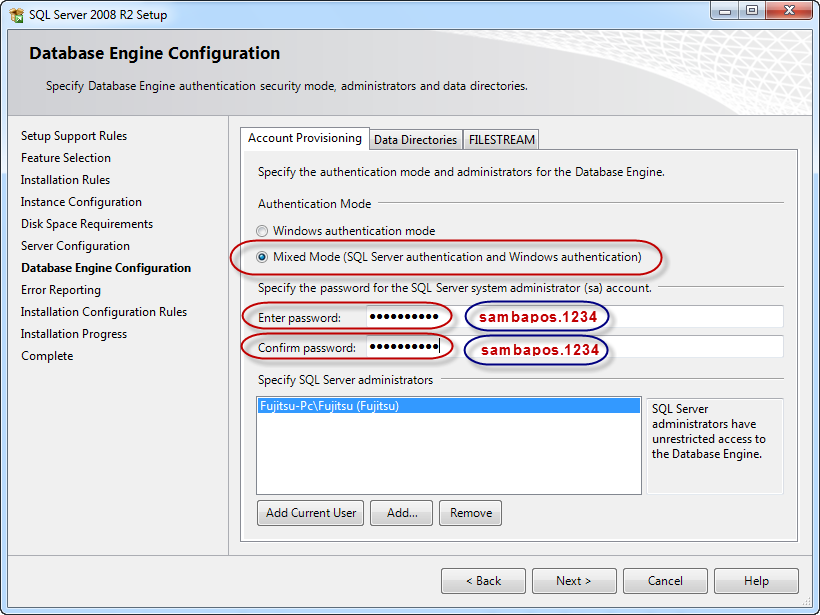This screenshot has height=615, width=820.
Task: Close the SQL Server Setup window
Action: pyautogui.click(x=790, y=10)
